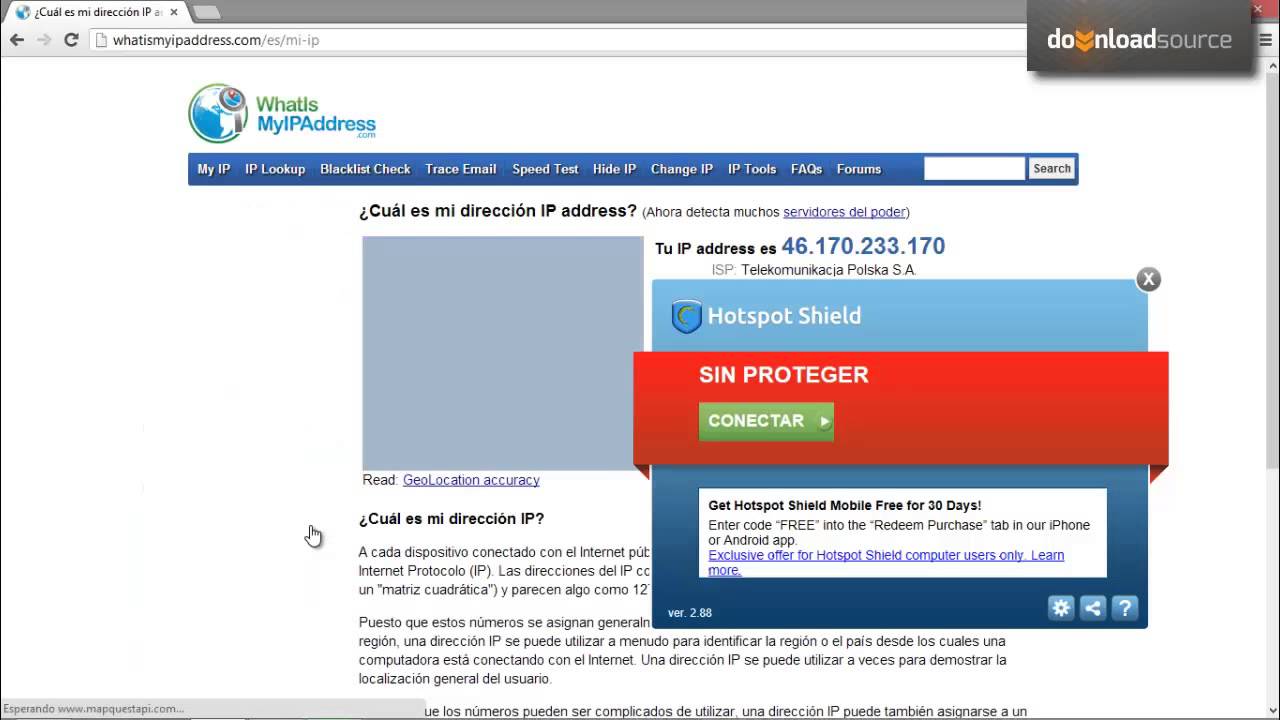This screenshot has height=720, width=1280.
Task: Click the 'SIN PROTEGER' status text
Action: tap(784, 375)
